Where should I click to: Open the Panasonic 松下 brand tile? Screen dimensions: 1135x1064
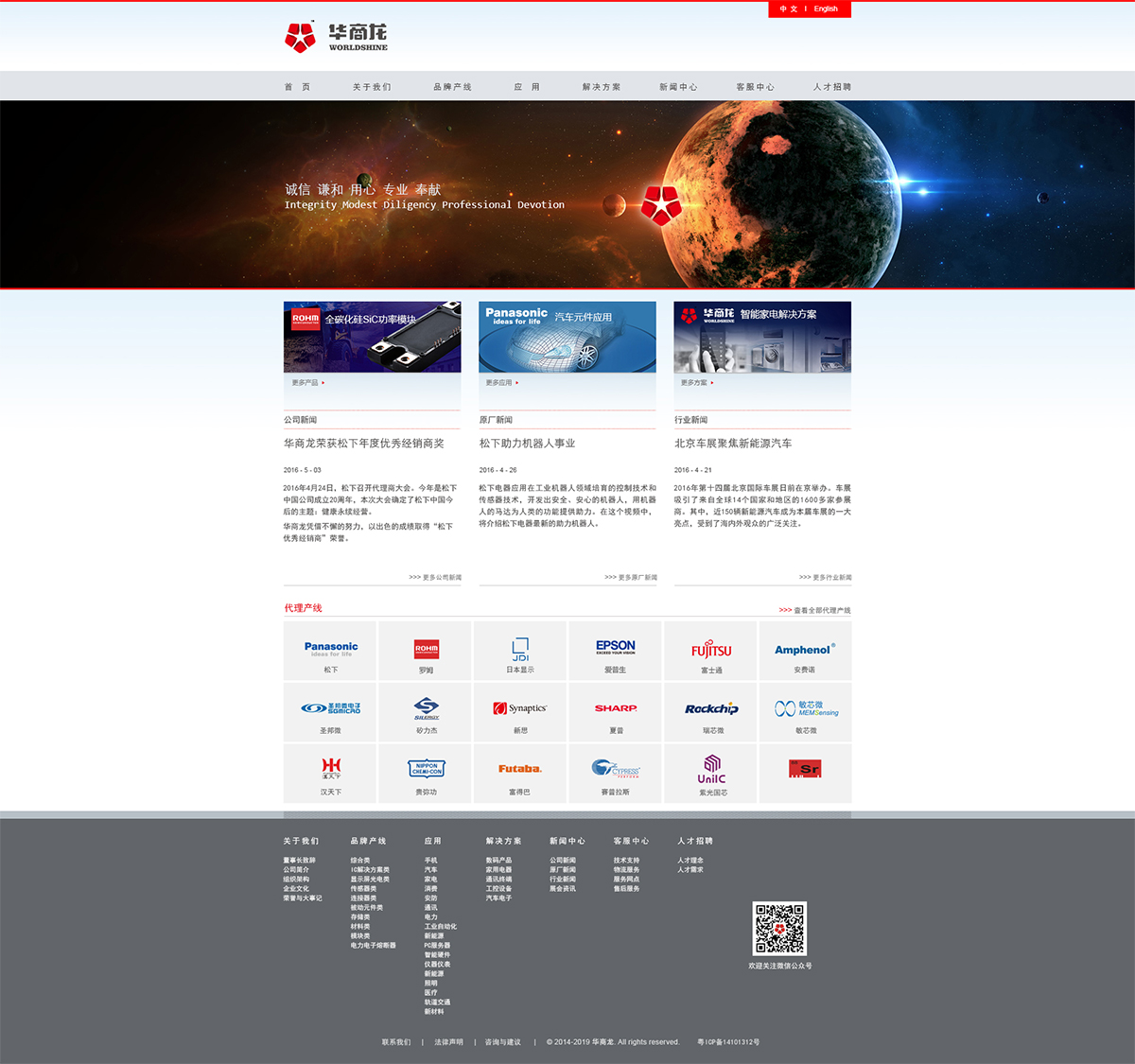pos(330,651)
